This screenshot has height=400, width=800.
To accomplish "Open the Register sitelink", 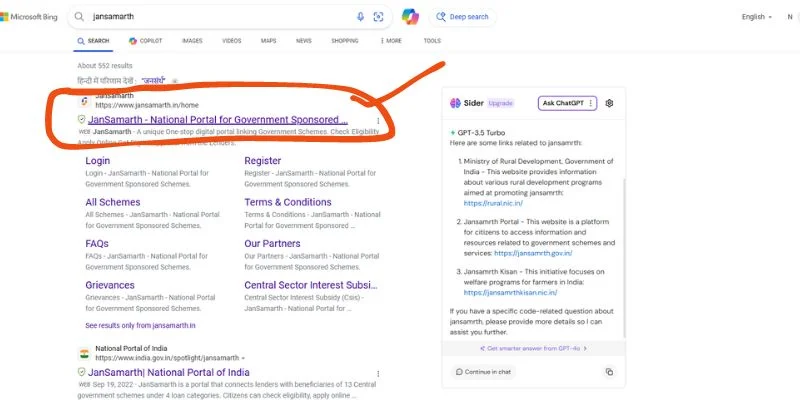I will click(262, 160).
